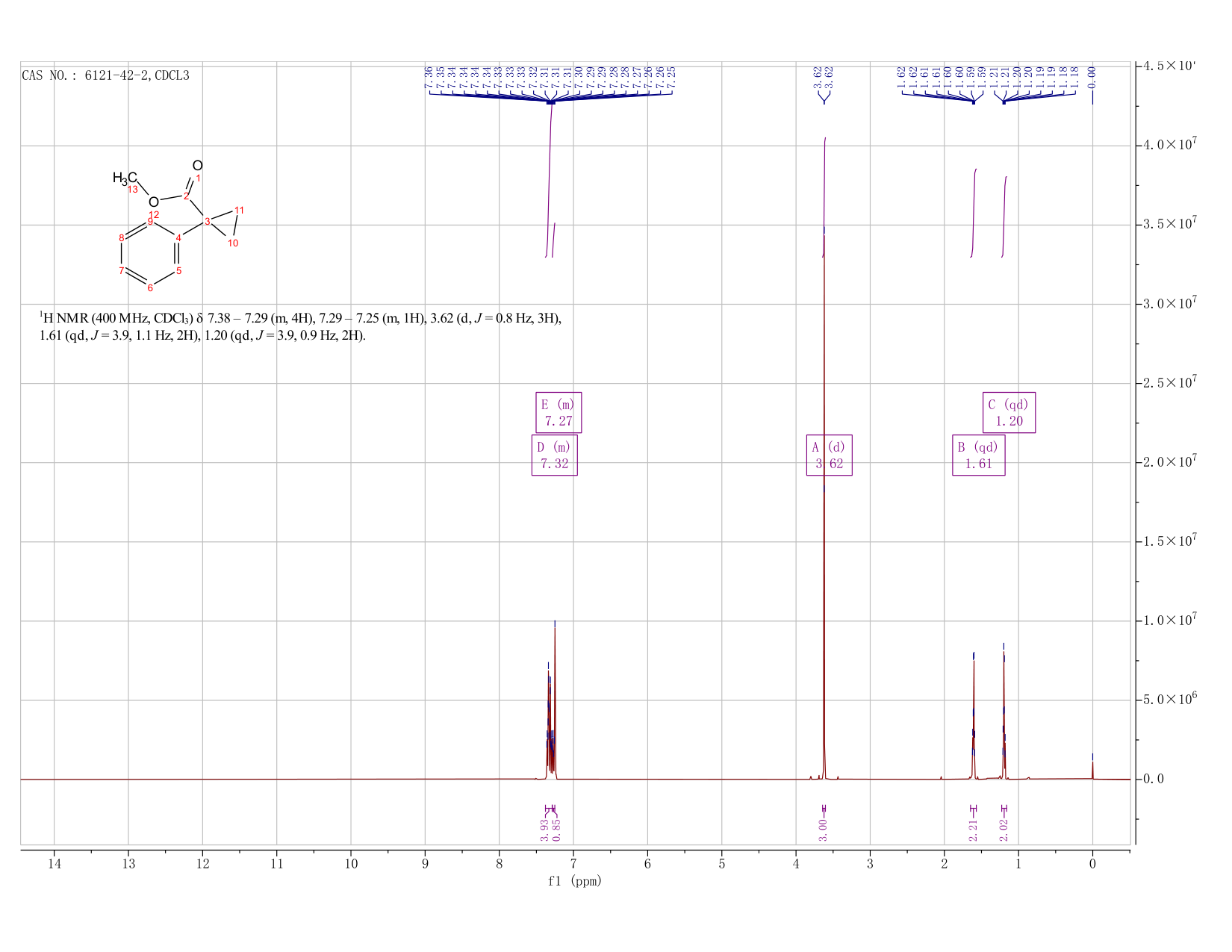Click the ester O atom labeled 12
1232x952 pixels.
point(153,202)
